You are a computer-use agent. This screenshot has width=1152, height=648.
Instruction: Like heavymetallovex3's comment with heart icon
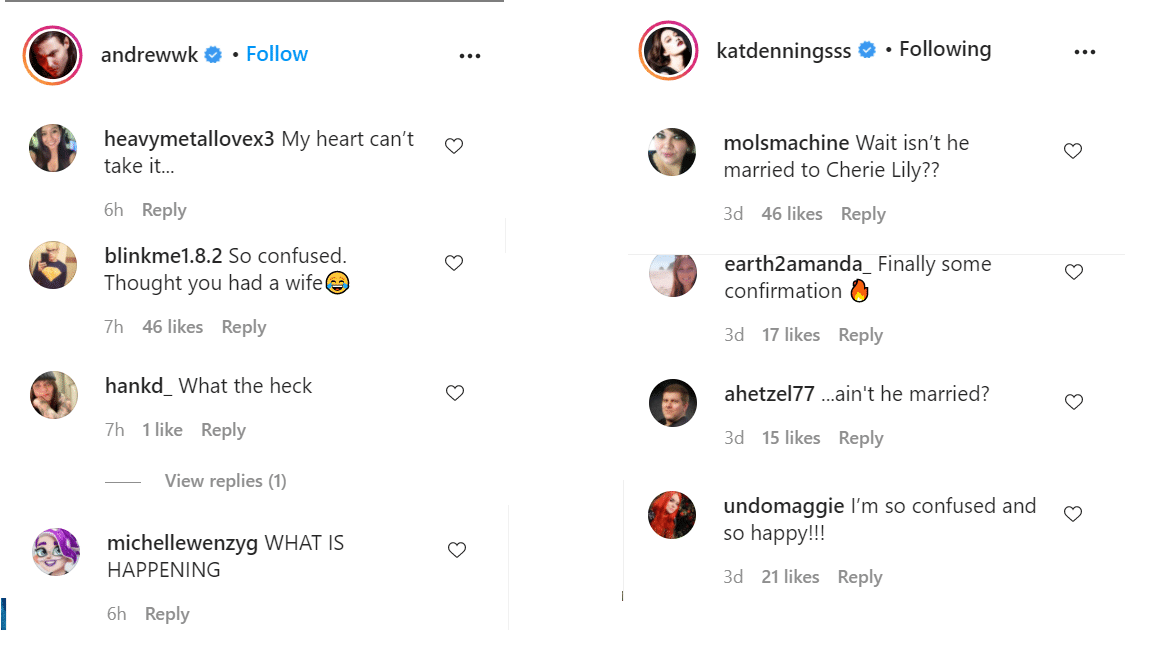coord(454,146)
